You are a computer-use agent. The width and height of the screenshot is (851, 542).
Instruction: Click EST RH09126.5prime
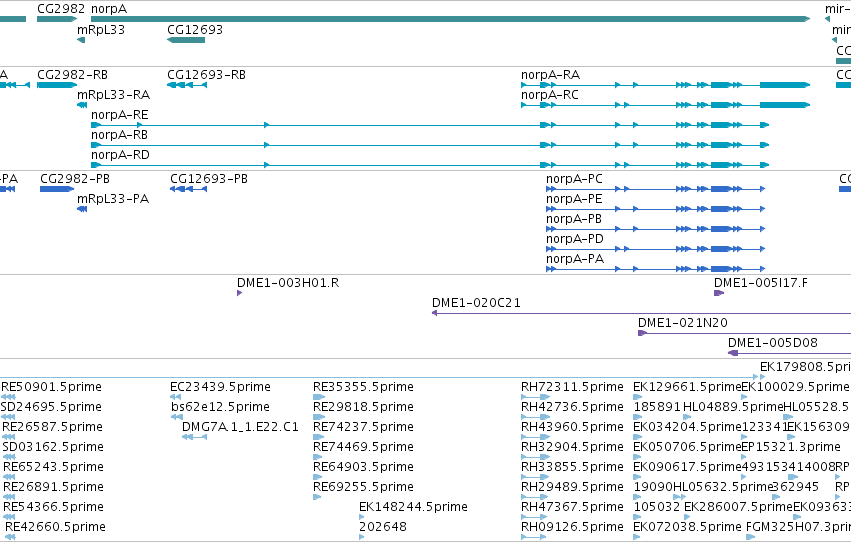573,527
